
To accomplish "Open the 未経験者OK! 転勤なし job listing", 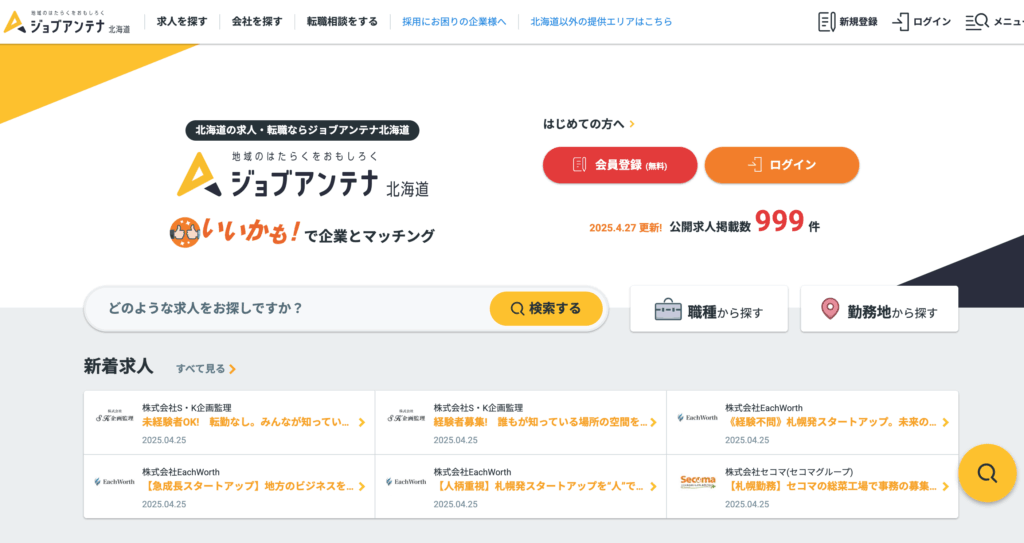I will (229, 423).
